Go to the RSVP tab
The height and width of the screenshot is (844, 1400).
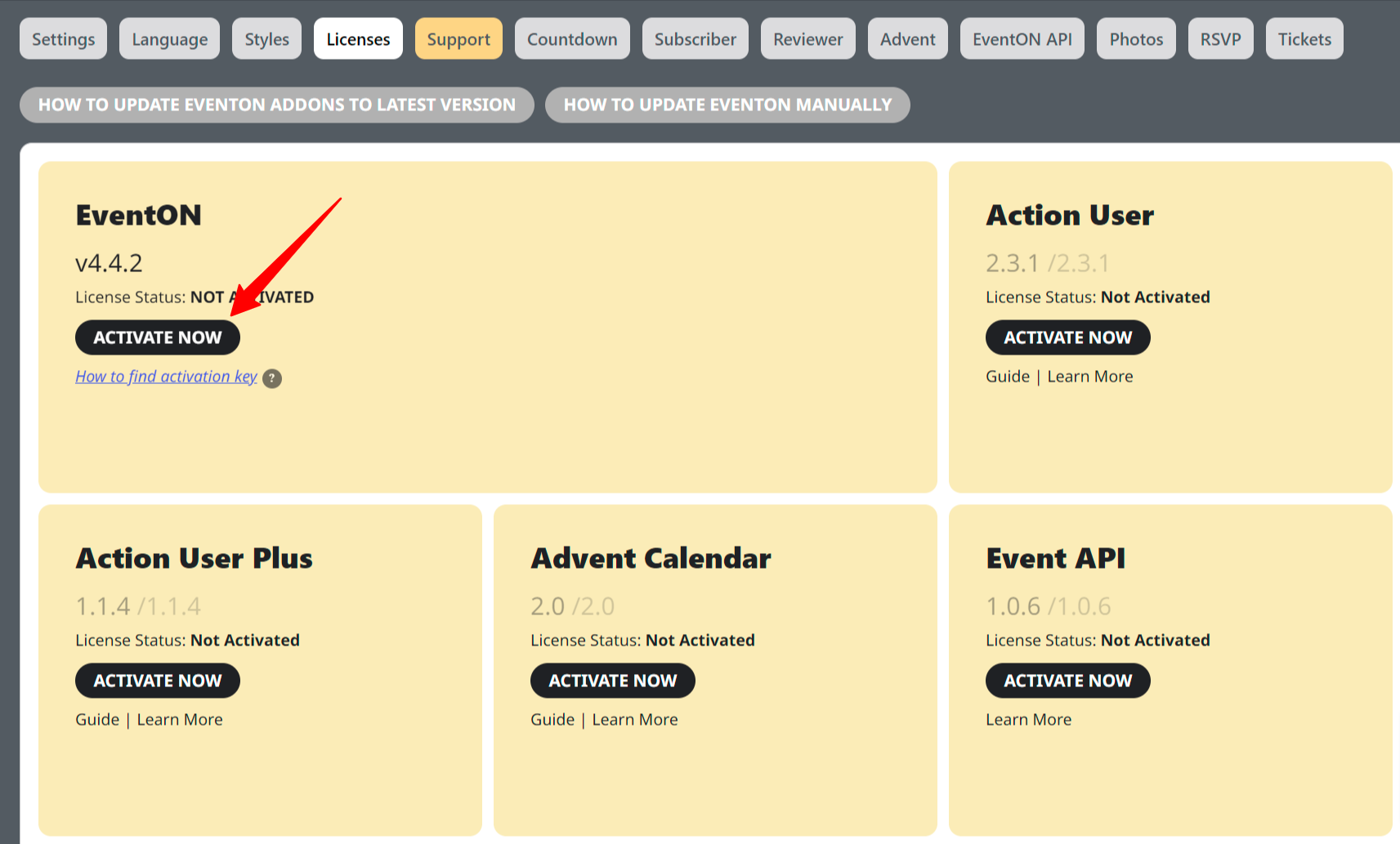(x=1221, y=38)
